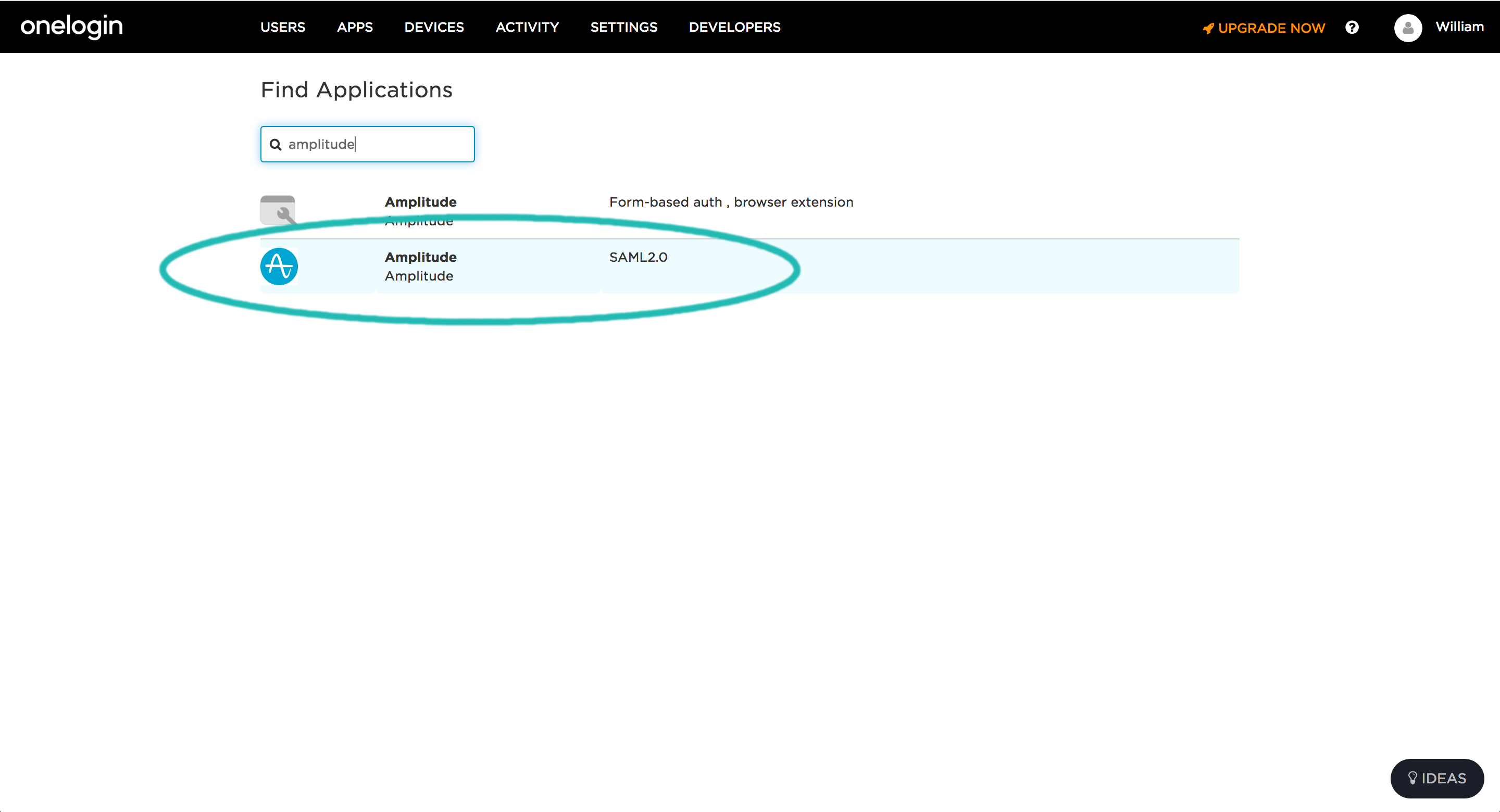Image resolution: width=1500 pixels, height=812 pixels.
Task: Open the Devices menu
Action: (434, 28)
